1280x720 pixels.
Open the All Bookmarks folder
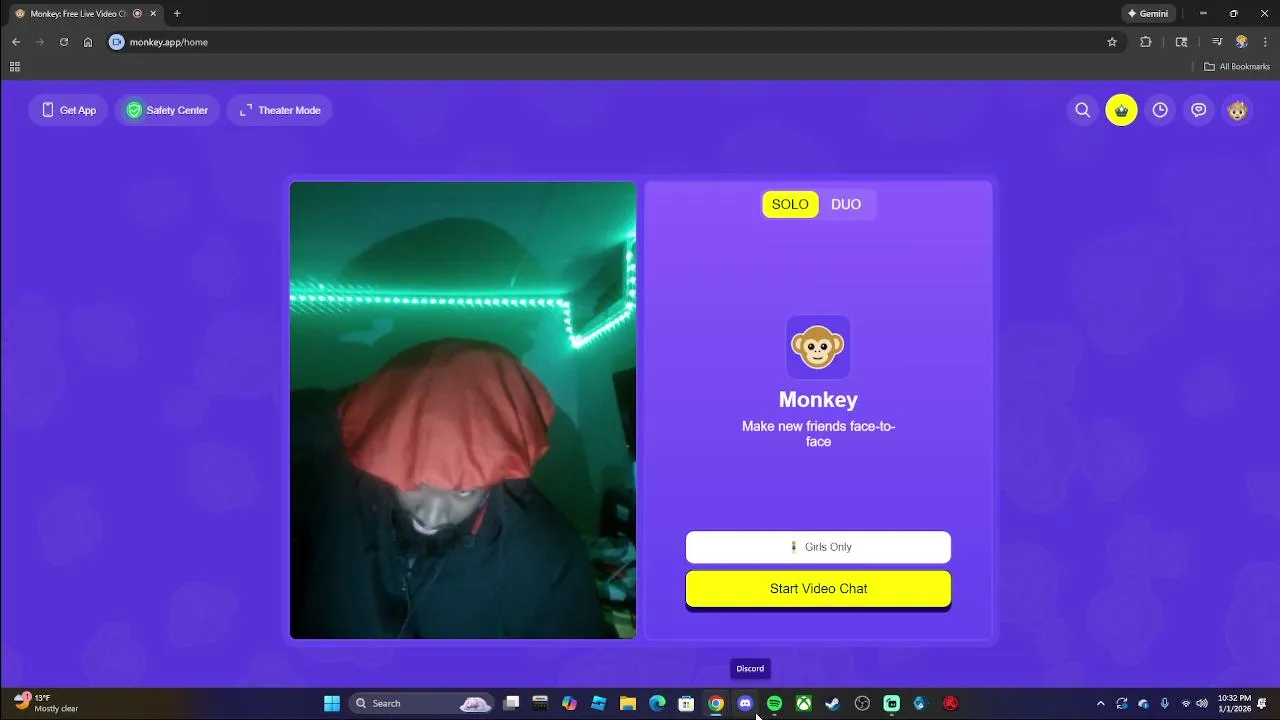[1237, 67]
